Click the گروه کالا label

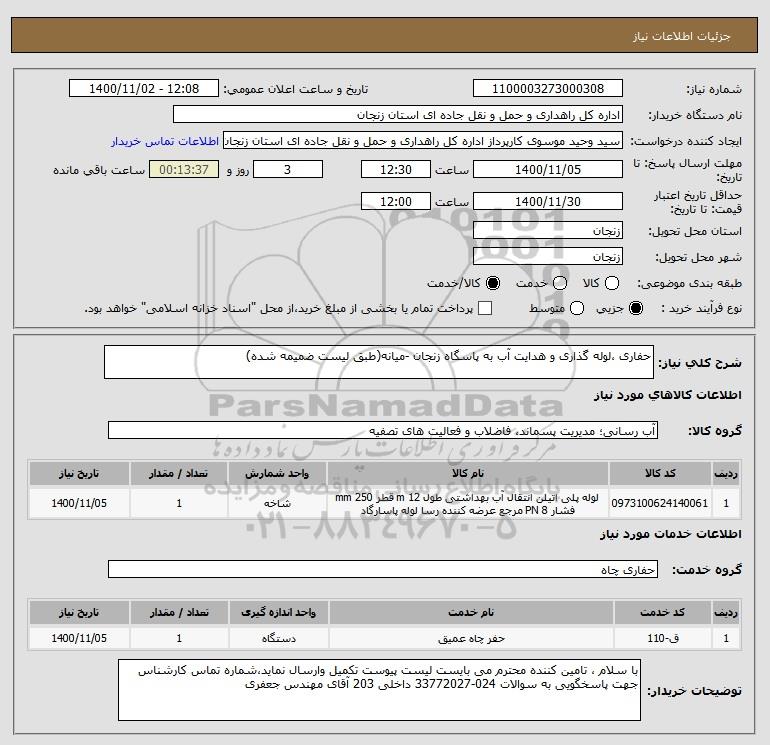[x=715, y=431]
